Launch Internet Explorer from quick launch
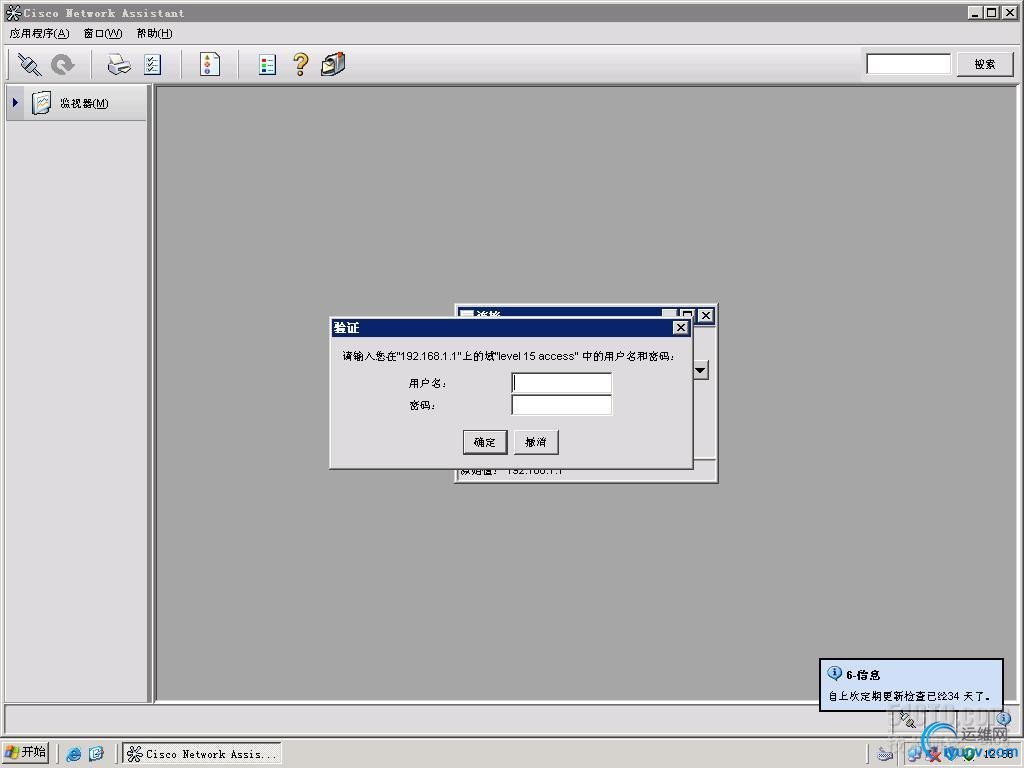Image resolution: width=1024 pixels, height=768 pixels. tap(74, 754)
